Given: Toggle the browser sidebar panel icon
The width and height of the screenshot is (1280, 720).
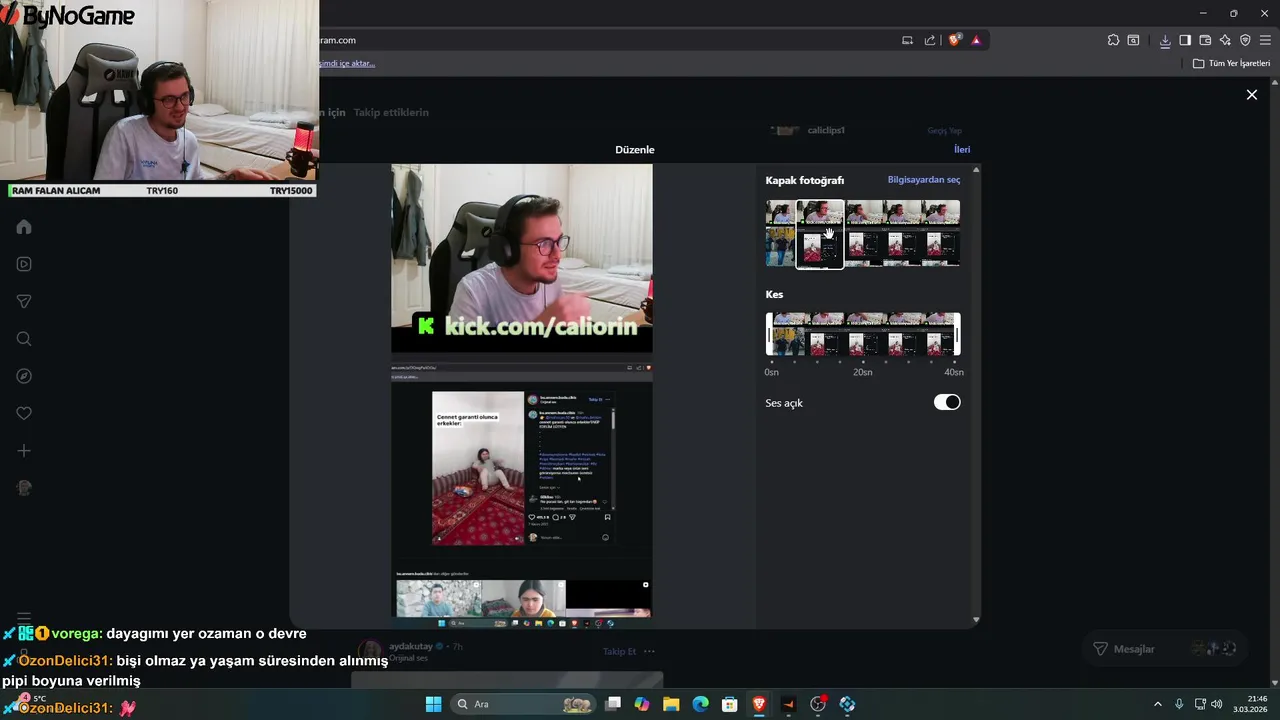Looking at the screenshot, I should point(1185,40).
